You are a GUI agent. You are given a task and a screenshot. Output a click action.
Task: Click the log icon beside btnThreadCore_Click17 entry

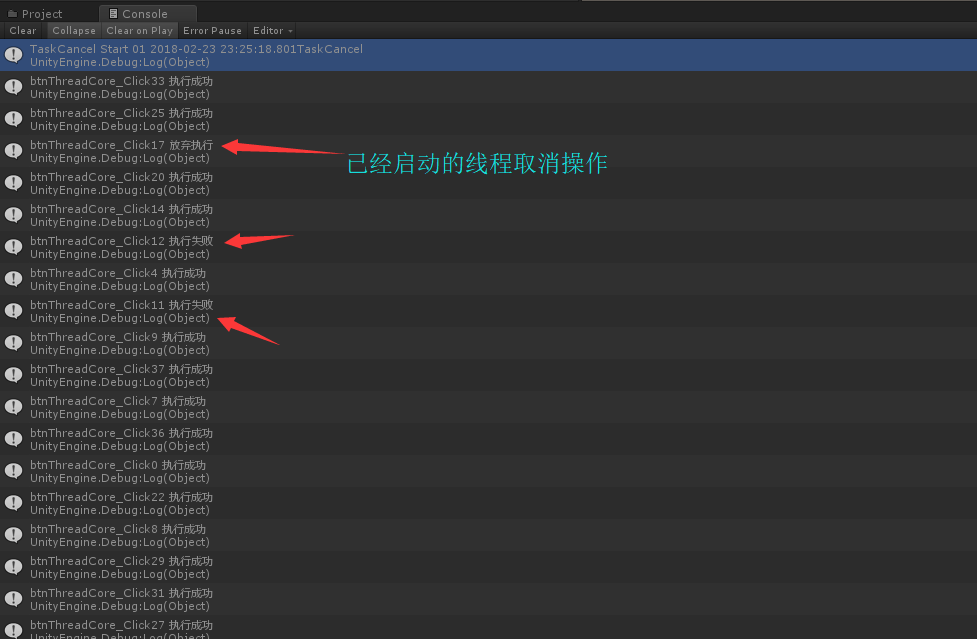point(13,151)
